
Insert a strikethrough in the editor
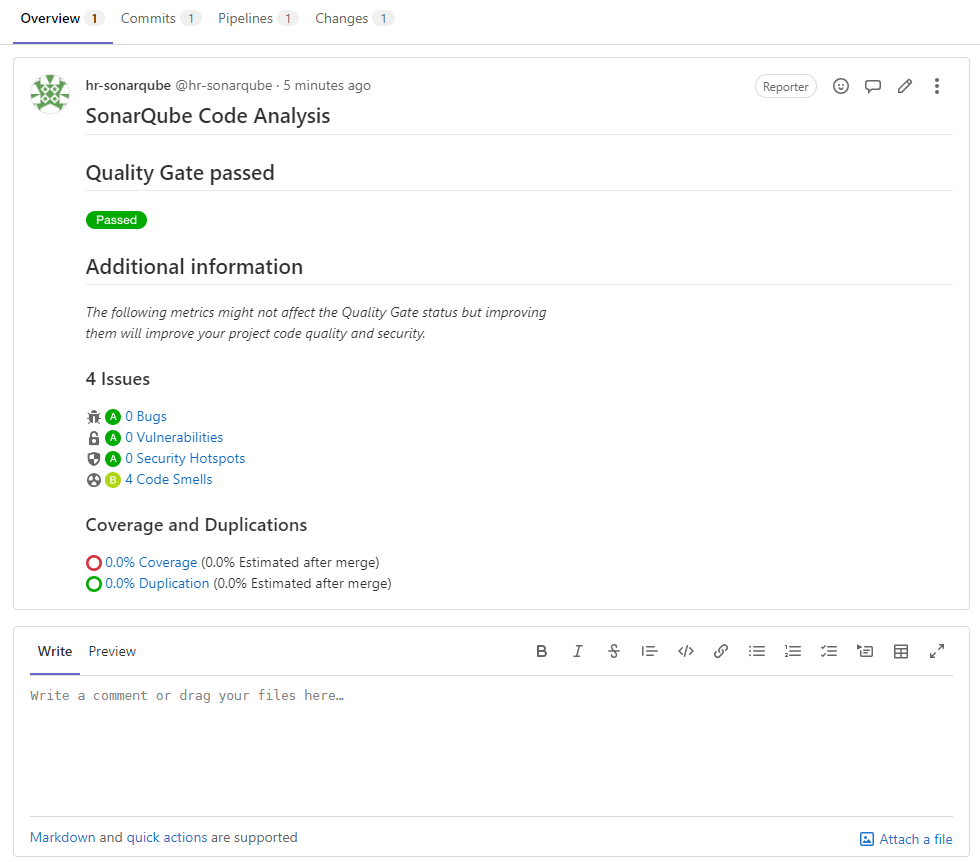[x=614, y=651]
